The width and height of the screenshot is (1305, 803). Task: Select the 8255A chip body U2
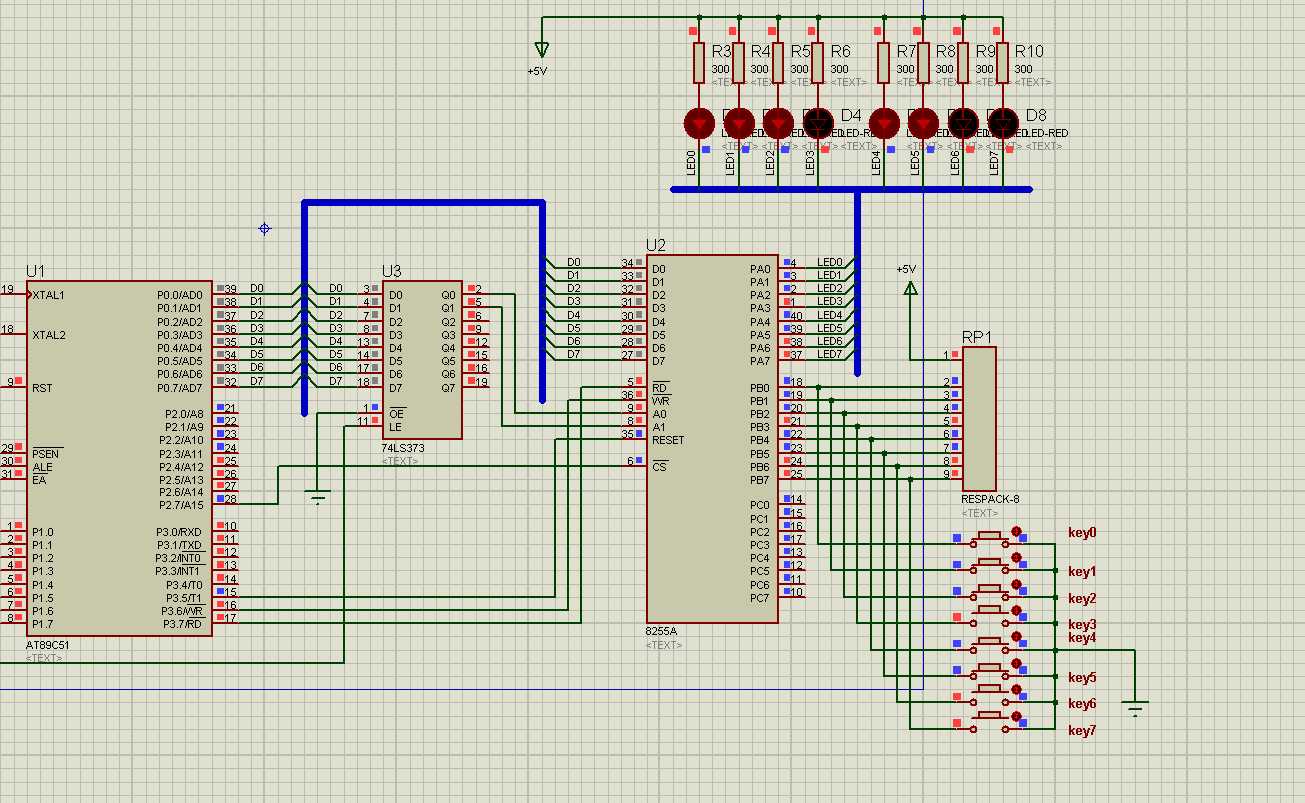point(712,438)
